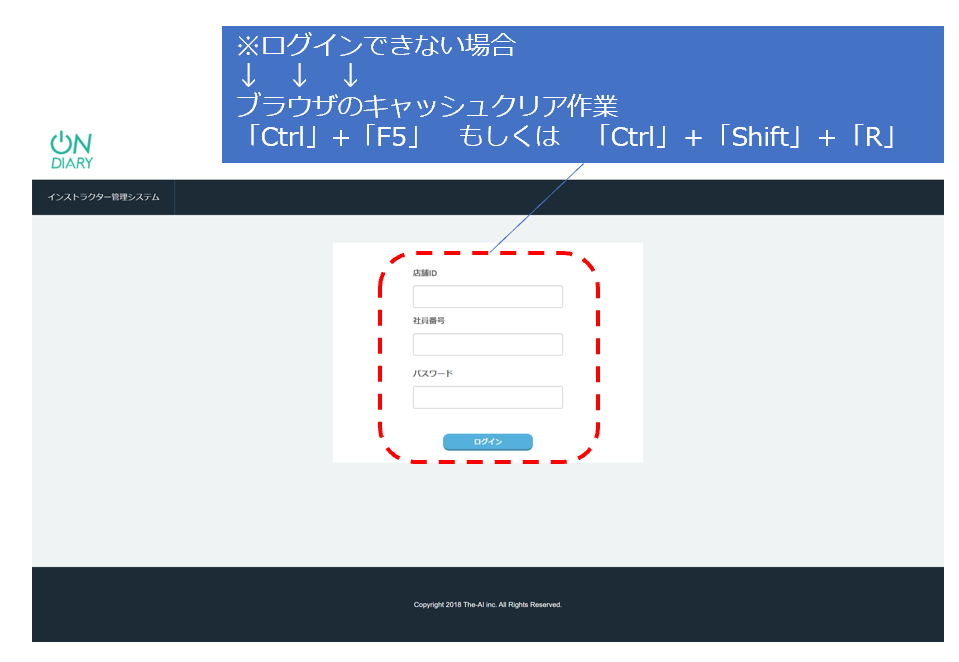
Task: Open インストラクター管理システム in the navigation bar
Action: point(103,197)
